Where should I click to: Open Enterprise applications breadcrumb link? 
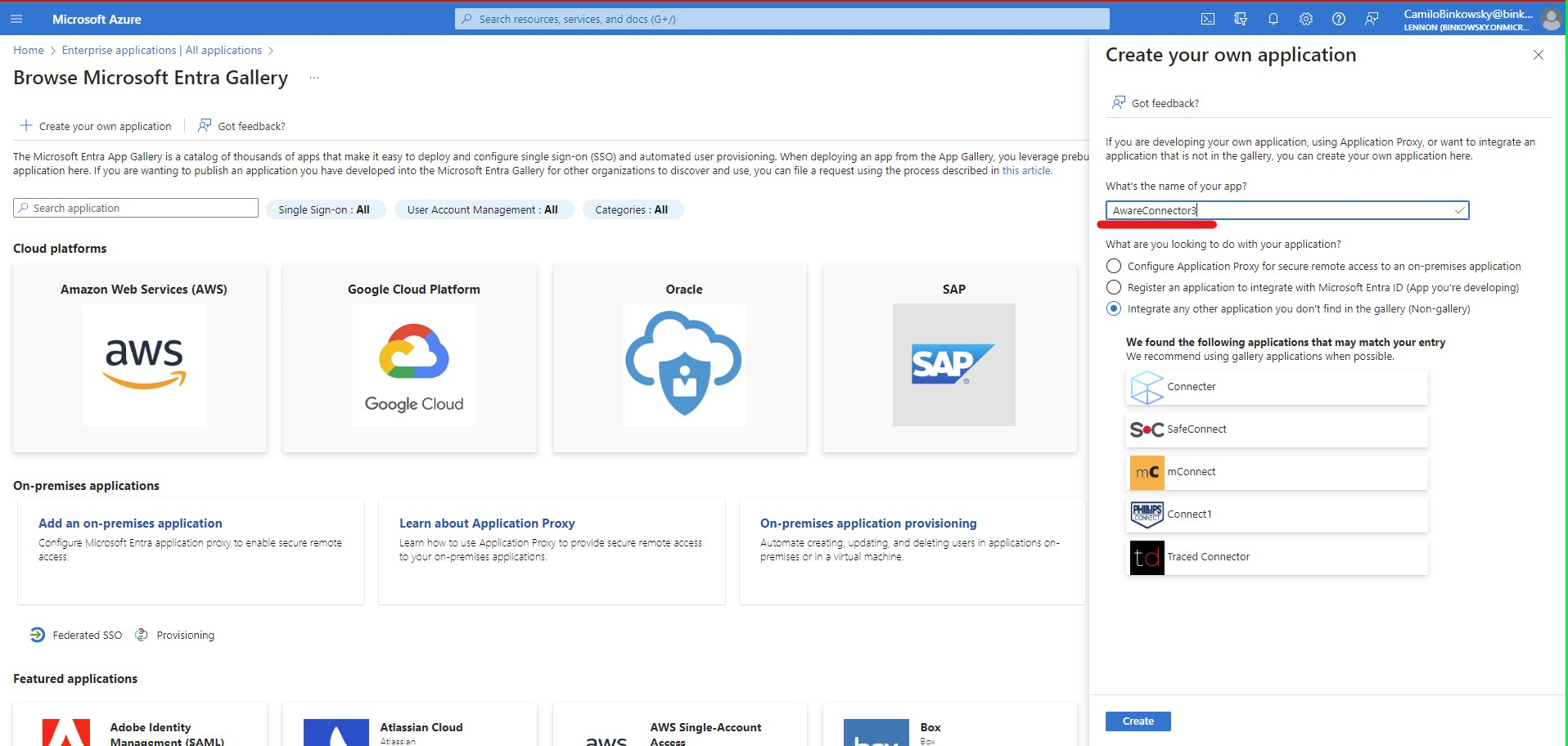pyautogui.click(x=119, y=50)
